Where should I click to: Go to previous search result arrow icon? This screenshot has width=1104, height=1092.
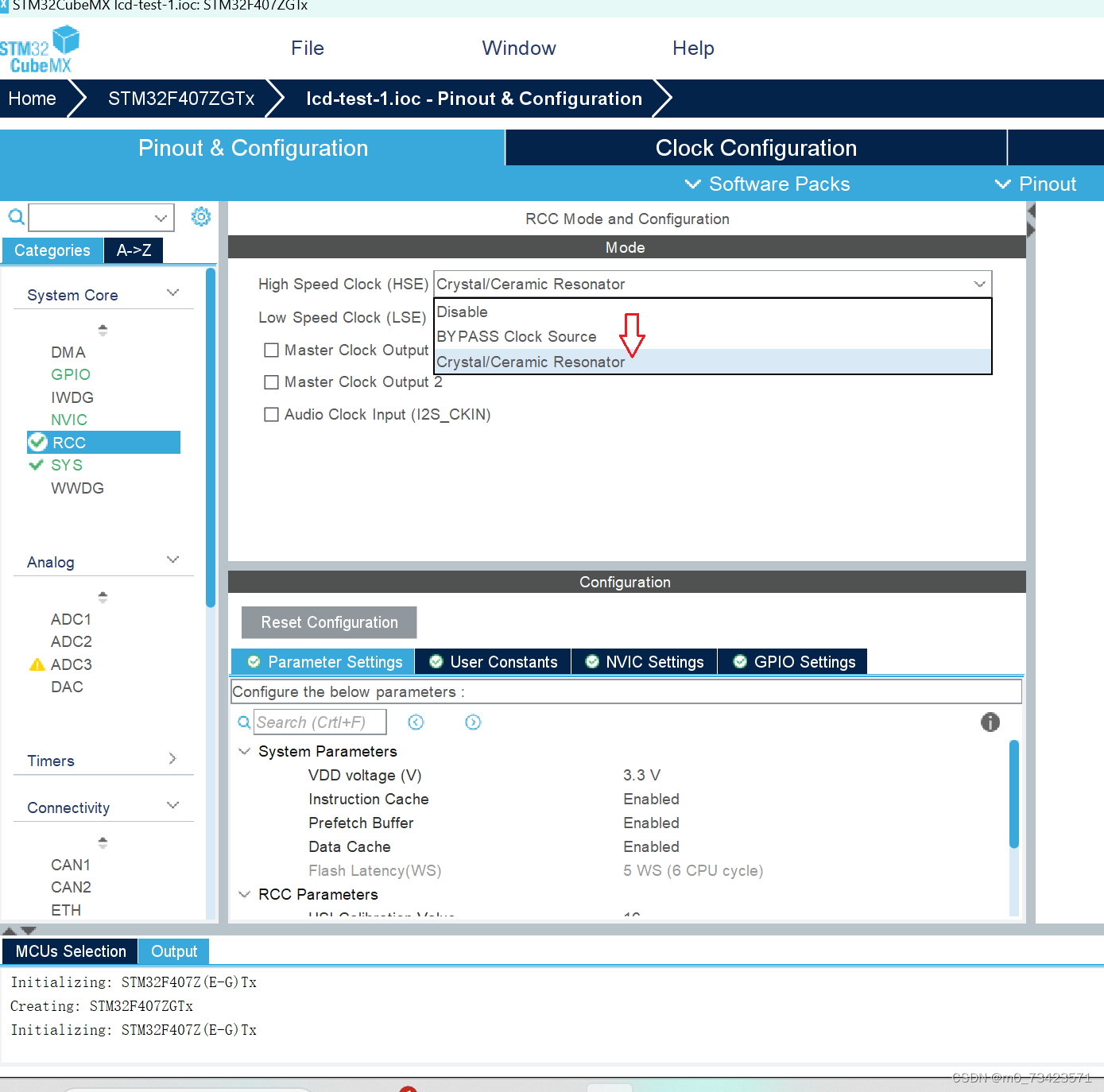point(416,722)
